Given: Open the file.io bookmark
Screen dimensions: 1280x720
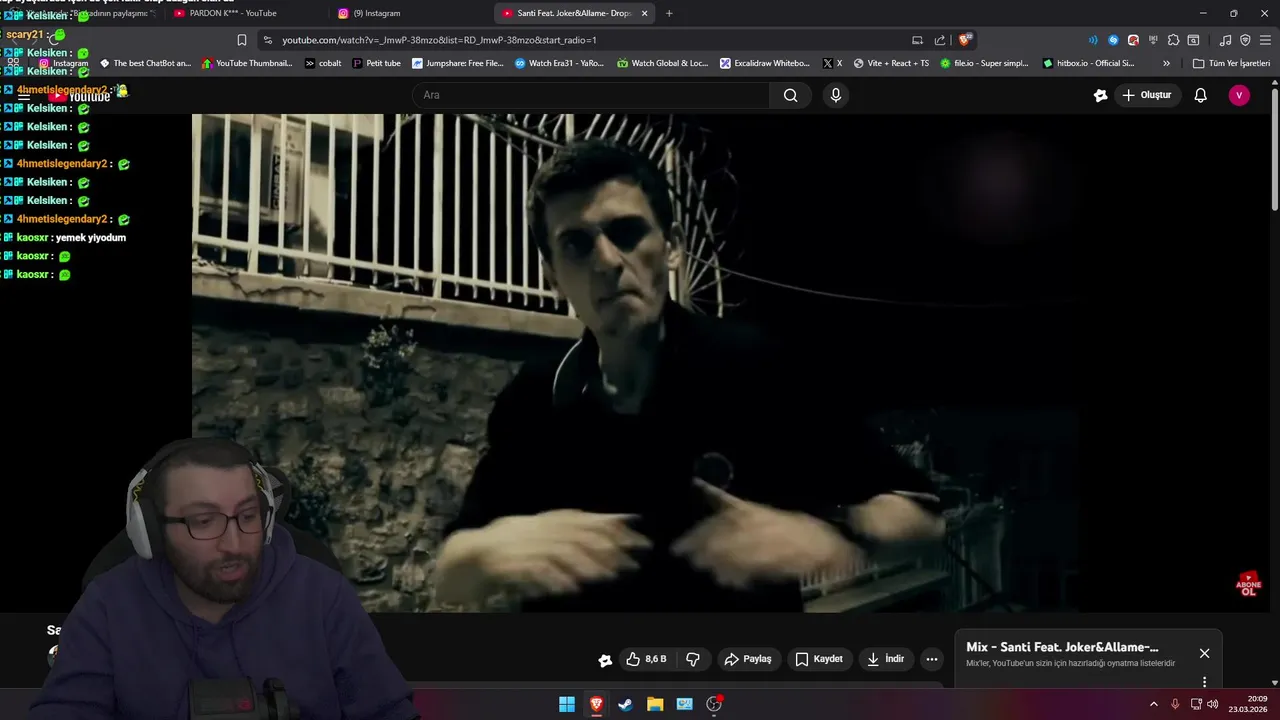Looking at the screenshot, I should coord(983,63).
